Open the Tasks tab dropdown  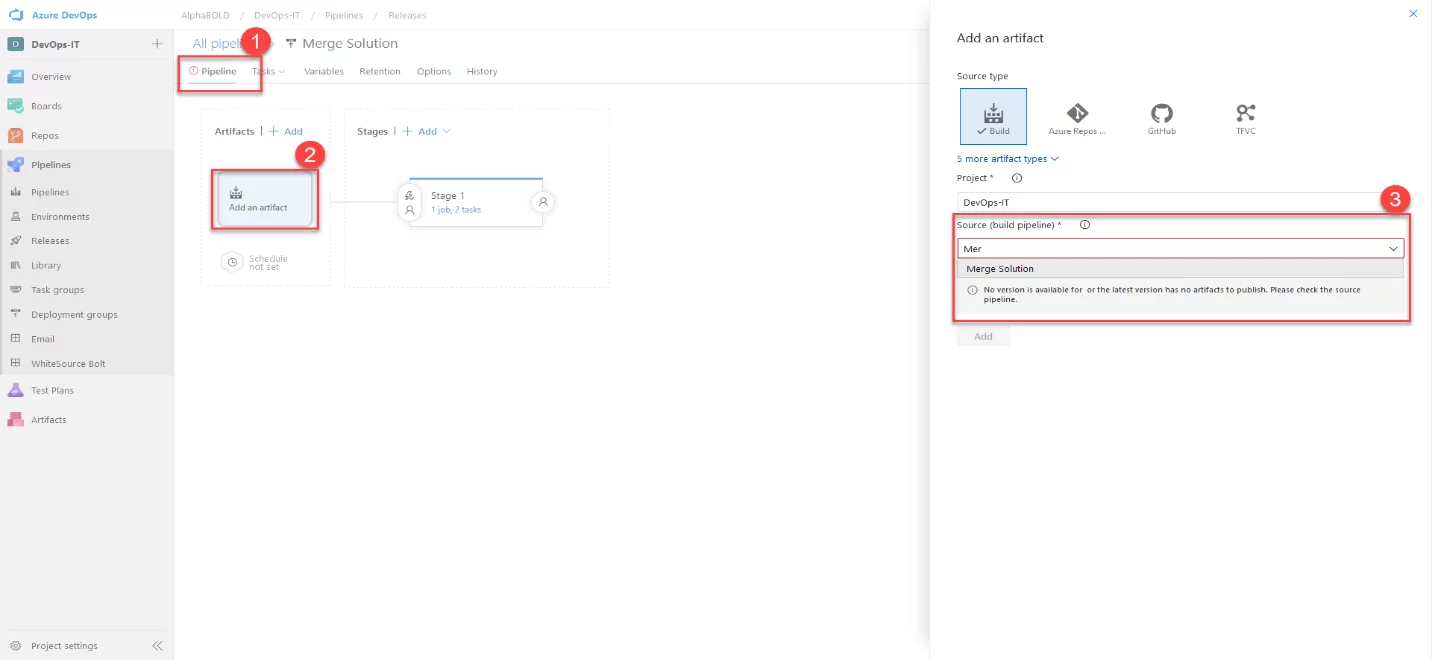coord(268,72)
